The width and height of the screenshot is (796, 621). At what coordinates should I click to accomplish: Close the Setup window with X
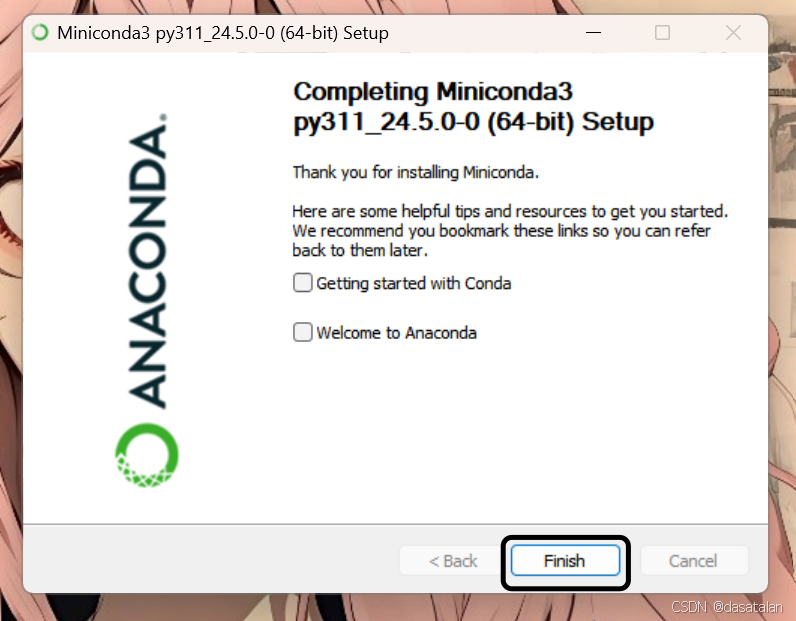(733, 32)
